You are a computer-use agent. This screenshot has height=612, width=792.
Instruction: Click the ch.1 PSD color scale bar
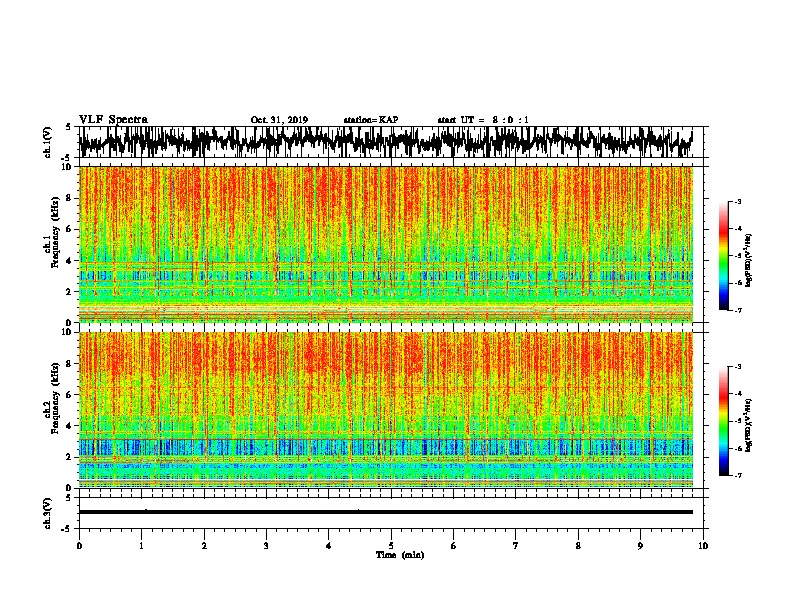click(723, 256)
